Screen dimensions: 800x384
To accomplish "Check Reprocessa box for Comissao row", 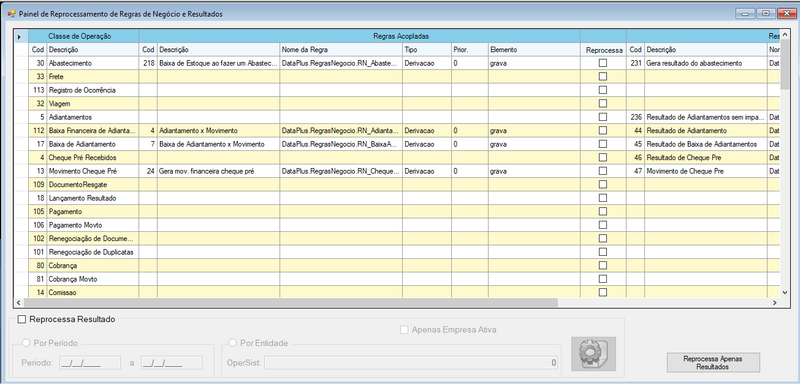I will click(x=603, y=292).
